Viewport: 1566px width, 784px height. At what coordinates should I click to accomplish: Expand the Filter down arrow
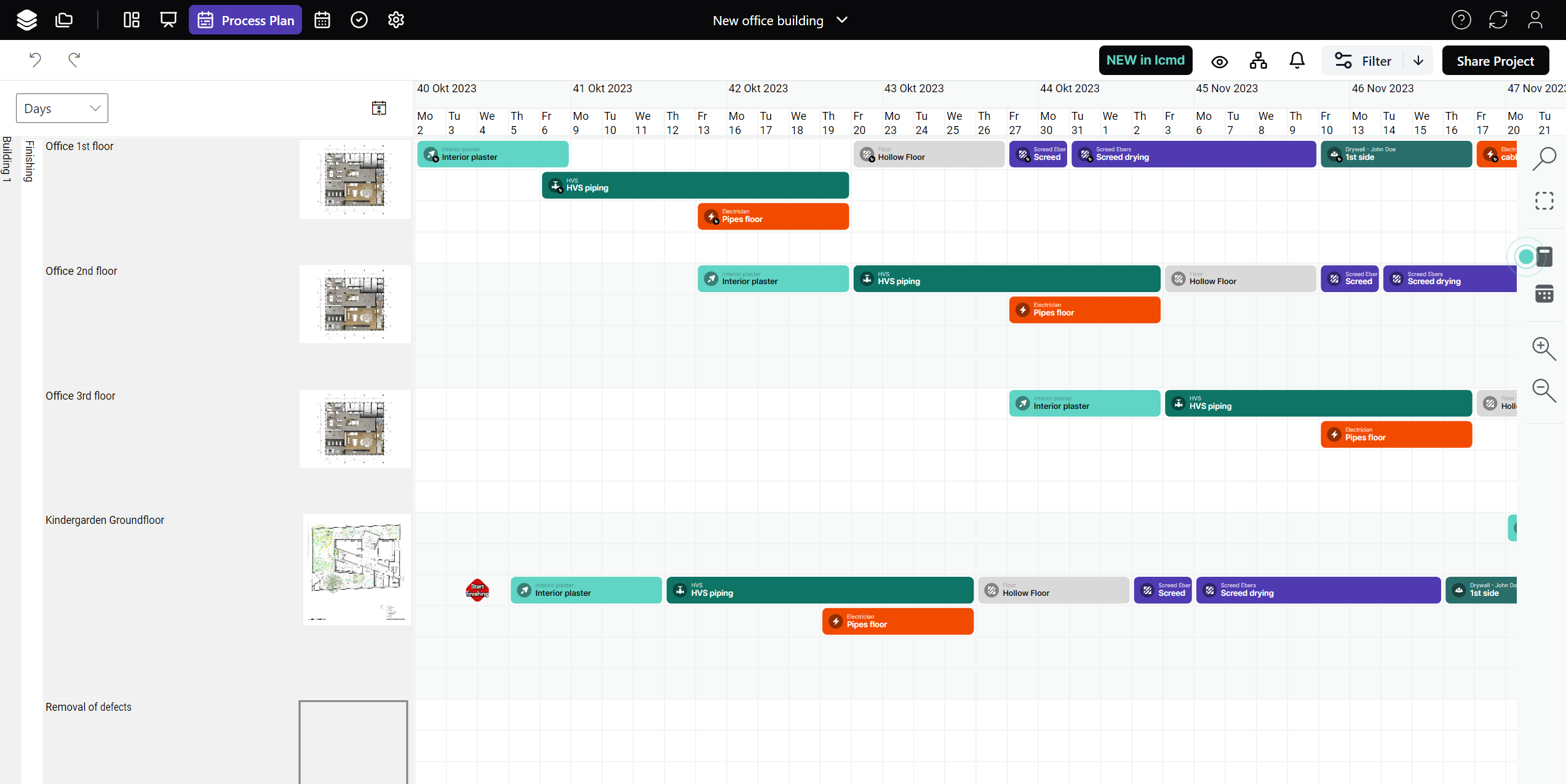(1418, 60)
